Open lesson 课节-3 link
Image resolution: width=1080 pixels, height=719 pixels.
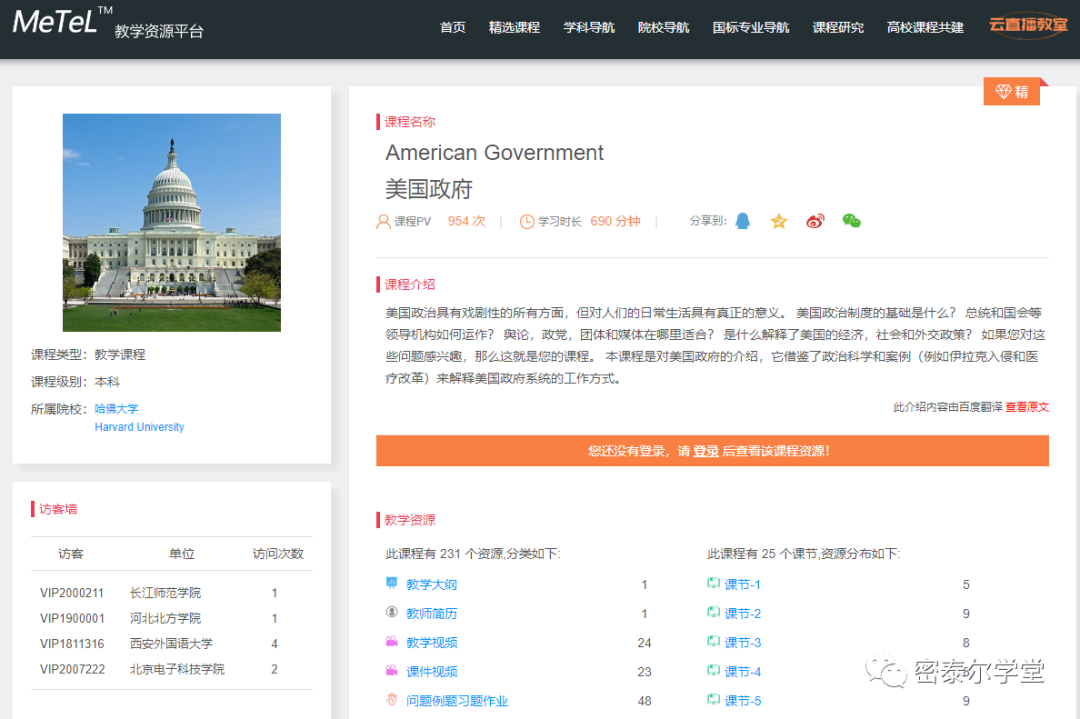(x=742, y=643)
